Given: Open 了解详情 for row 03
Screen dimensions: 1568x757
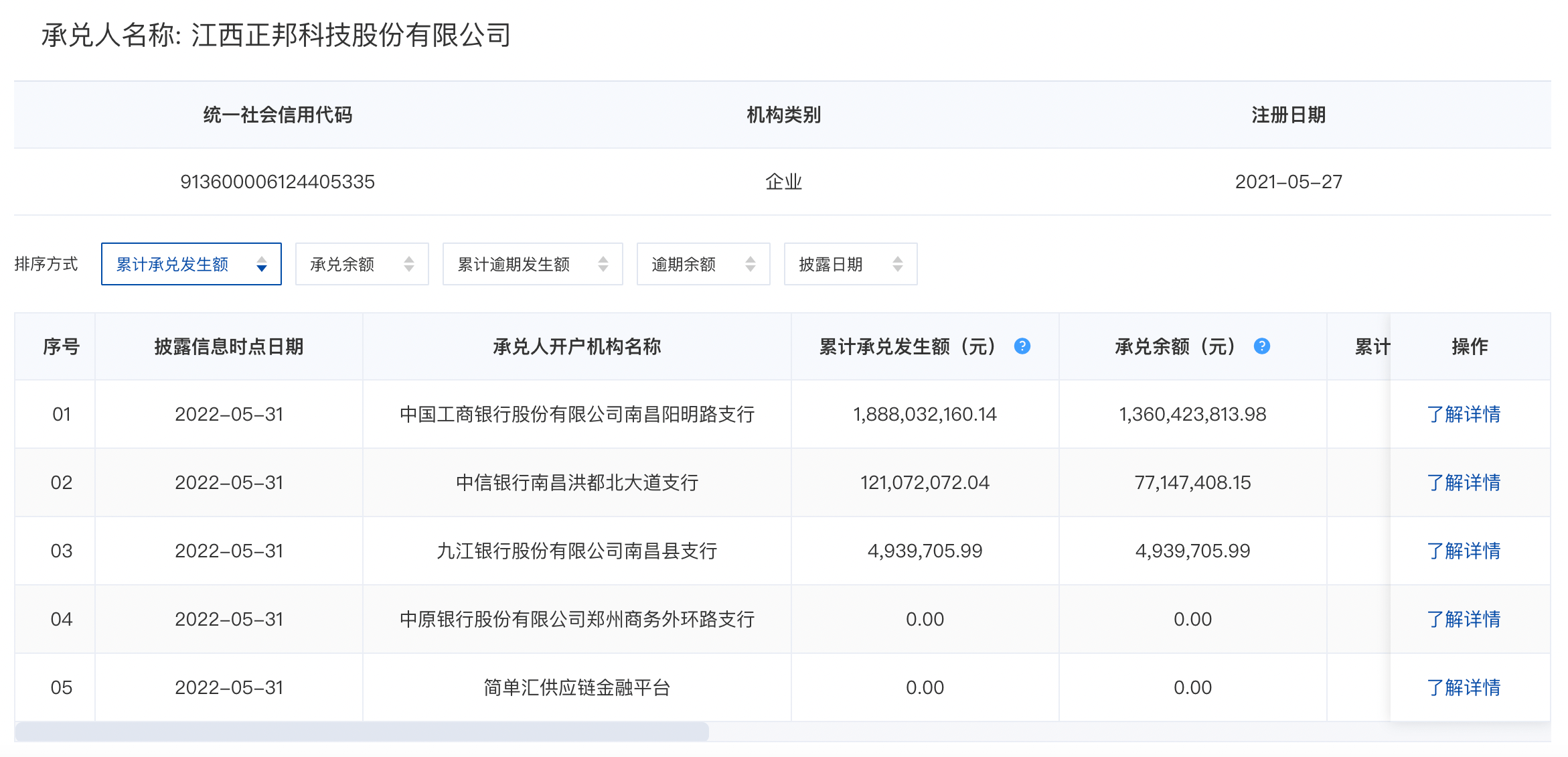Looking at the screenshot, I should pyautogui.click(x=1464, y=551).
